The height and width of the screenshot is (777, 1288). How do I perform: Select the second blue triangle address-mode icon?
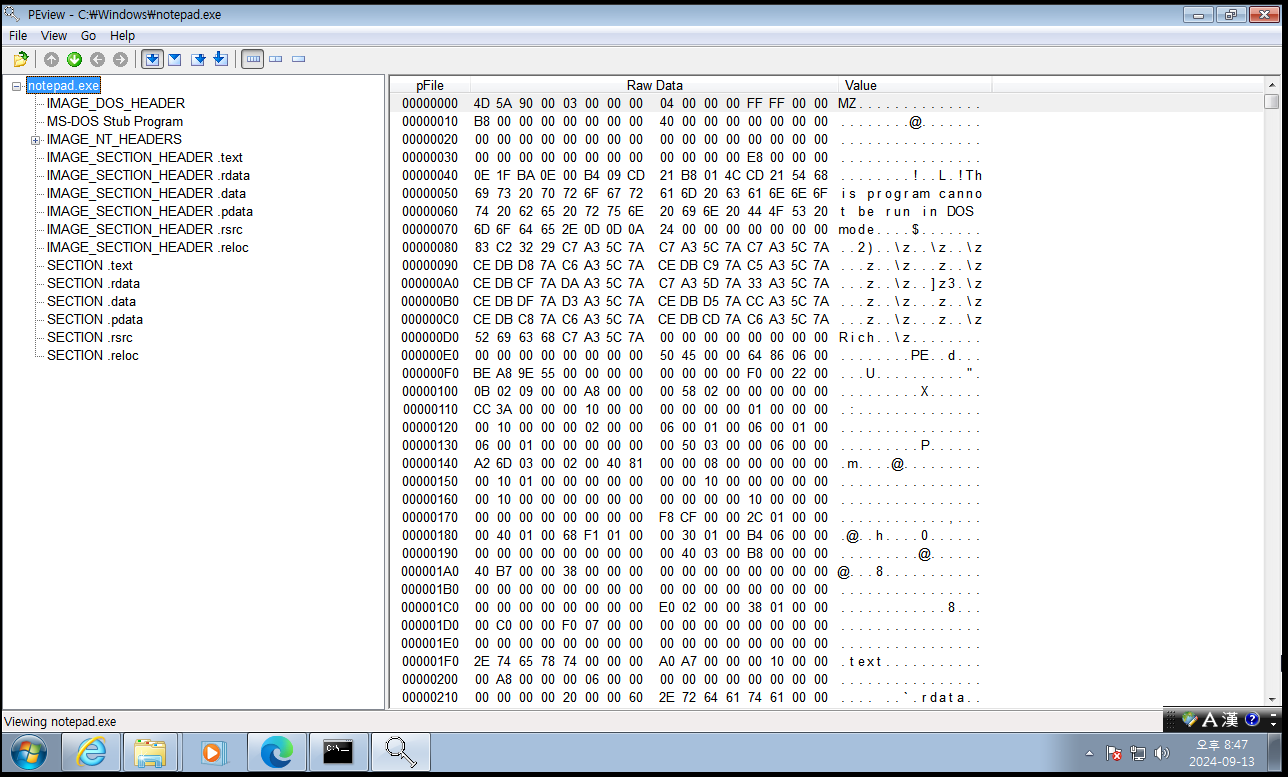click(174, 59)
